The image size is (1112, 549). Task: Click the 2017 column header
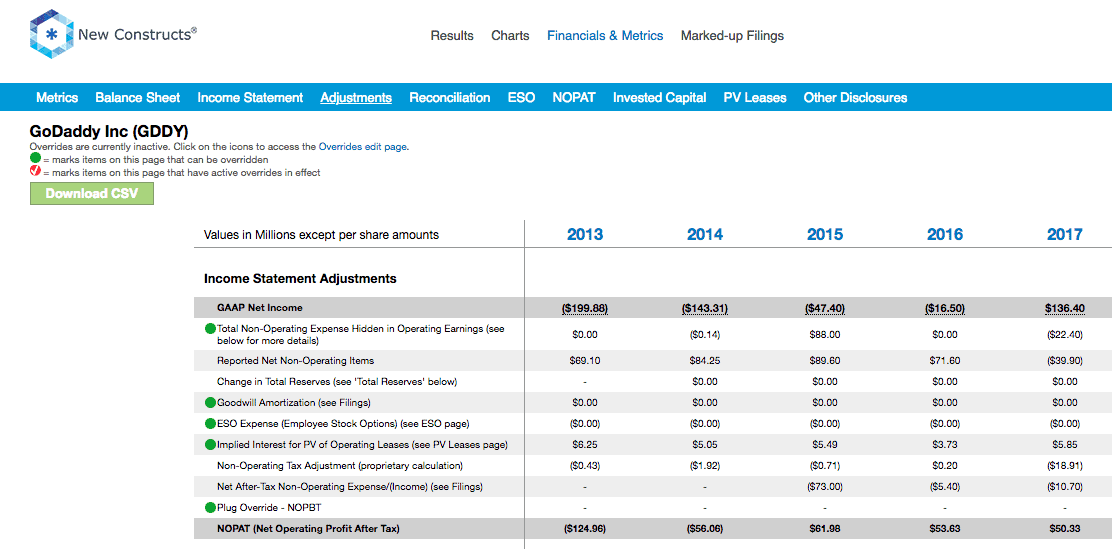tap(1064, 235)
